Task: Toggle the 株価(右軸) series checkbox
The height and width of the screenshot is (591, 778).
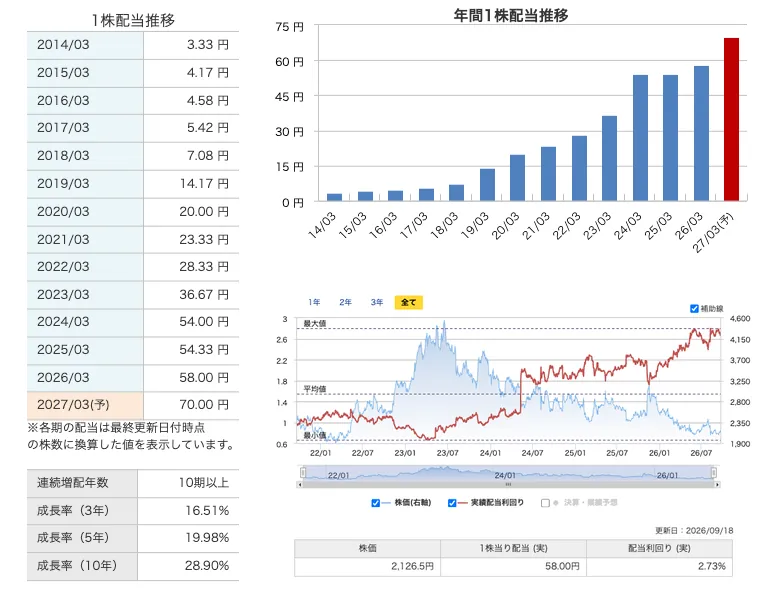Action: pyautogui.click(x=376, y=503)
